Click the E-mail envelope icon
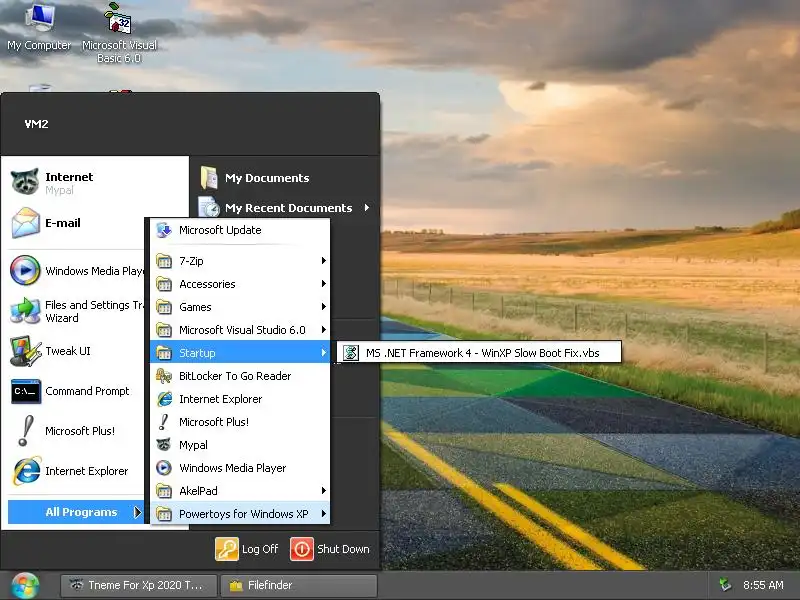 25,223
